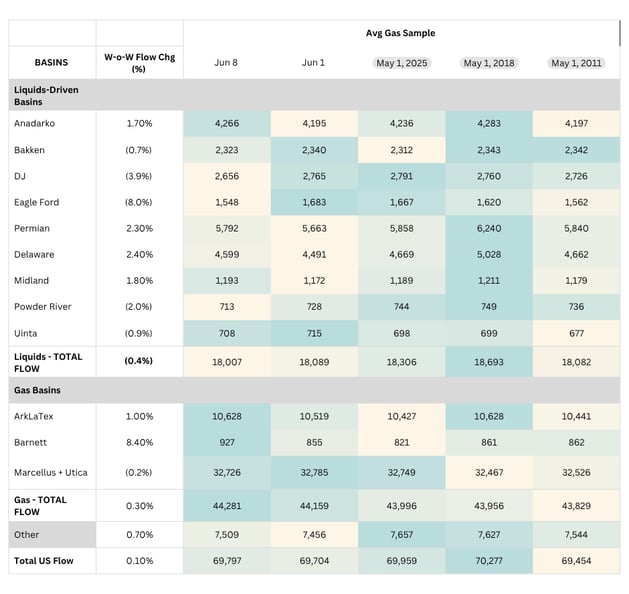This screenshot has height=594, width=629.
Task: Select the May 1, 2018 date pill
Action: (489, 63)
